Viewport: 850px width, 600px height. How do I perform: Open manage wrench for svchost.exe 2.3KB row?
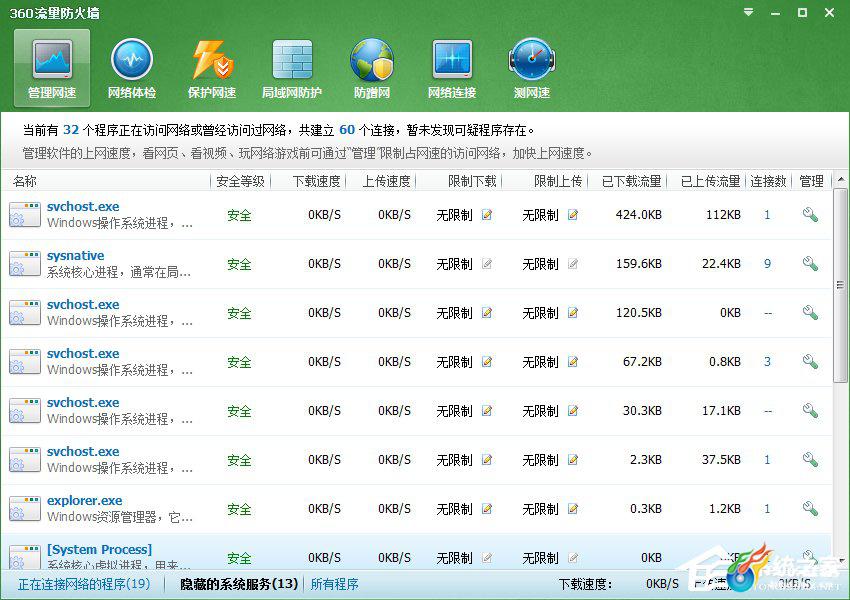point(810,459)
